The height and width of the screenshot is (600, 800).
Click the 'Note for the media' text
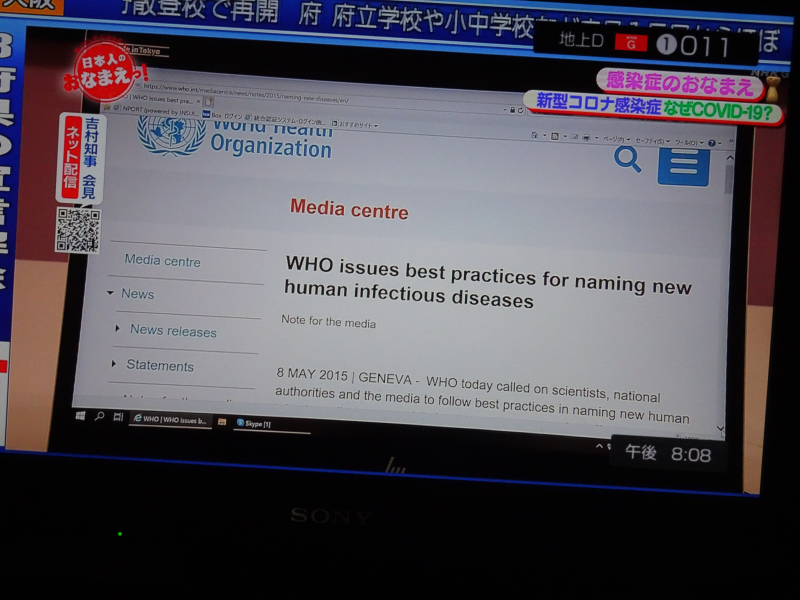pos(329,321)
